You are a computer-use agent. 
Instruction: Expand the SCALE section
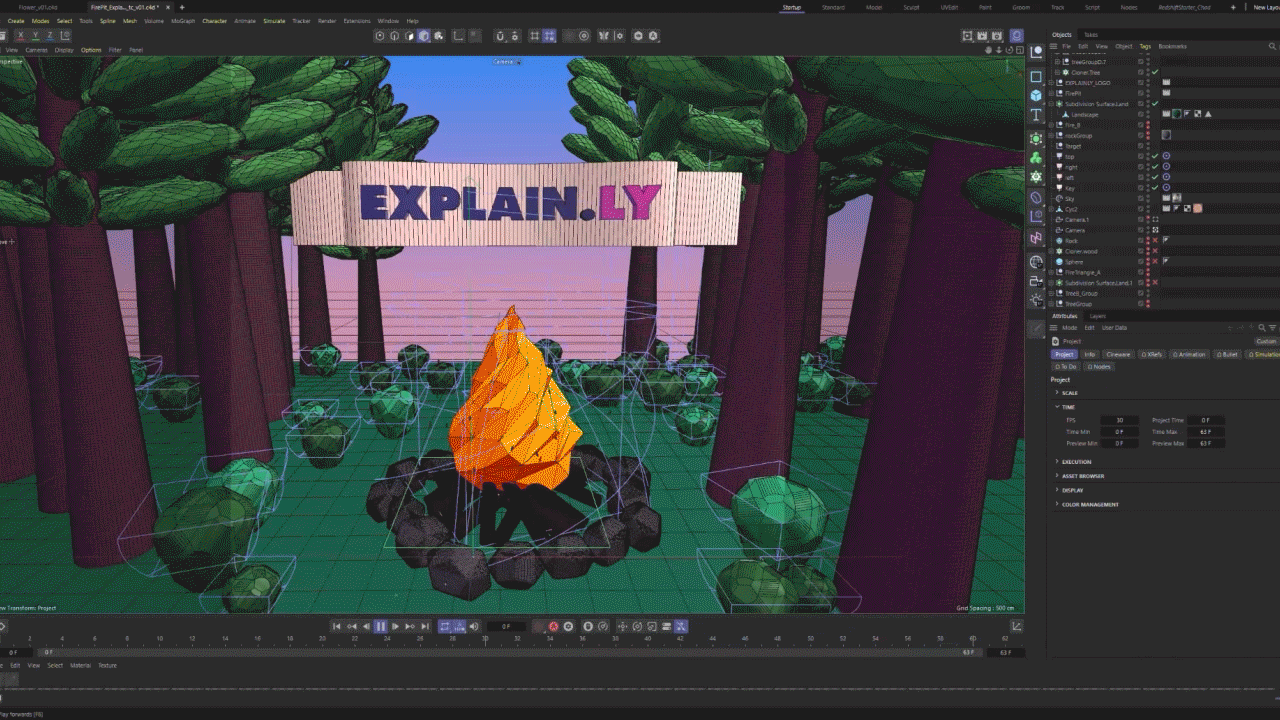[x=1057, y=393]
